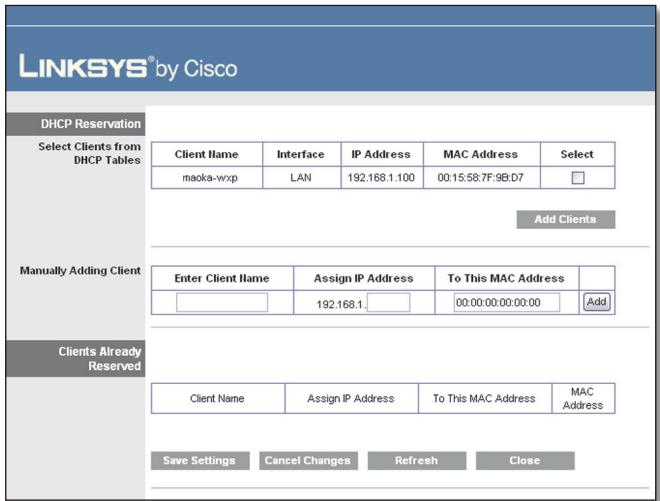The width and height of the screenshot is (660, 501).
Task: Click the Enter Client Name column header
Action: coord(222,278)
